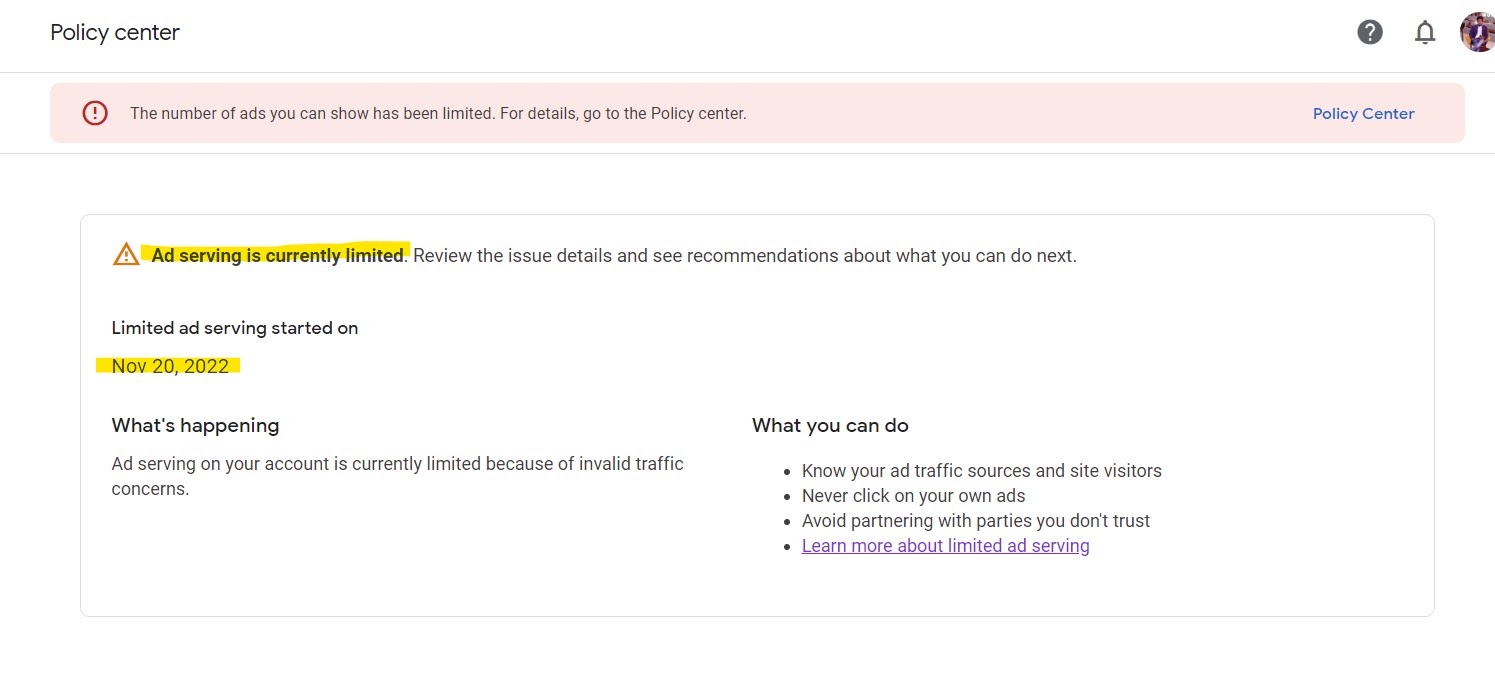Click the 'Ad serving is currently limited' text
1495x676 pixels.
click(277, 255)
